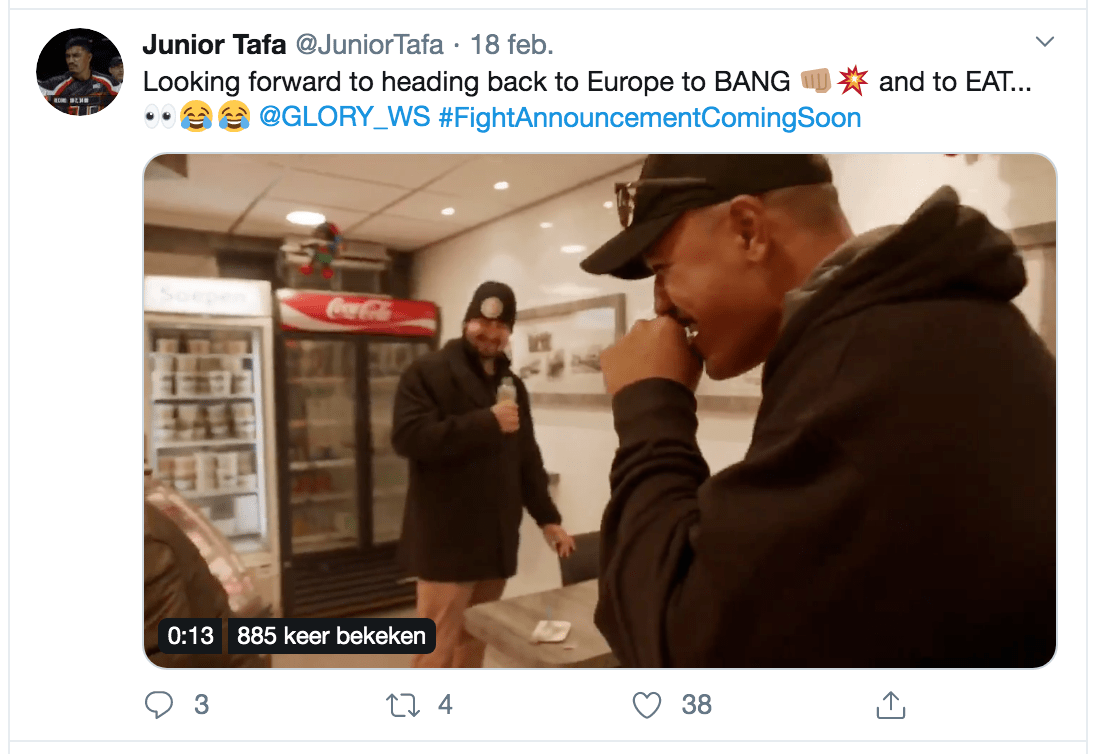
Task: Click the 18 feb. timestamp
Action: [x=512, y=44]
